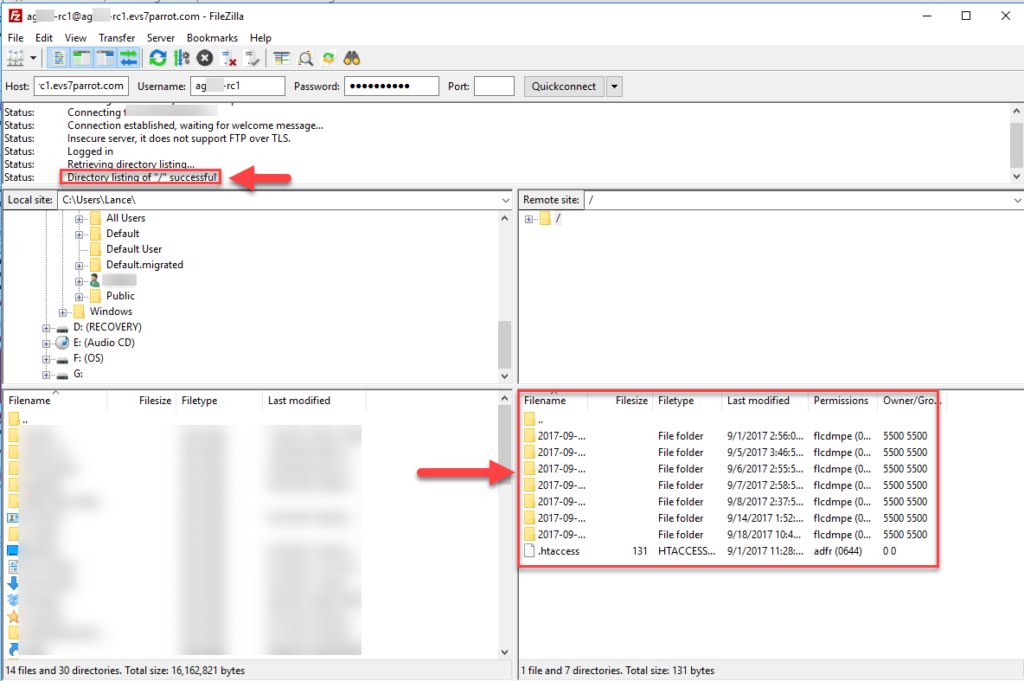The image size is (1024, 681).
Task: Click the Quickconnect button
Action: coord(564,86)
